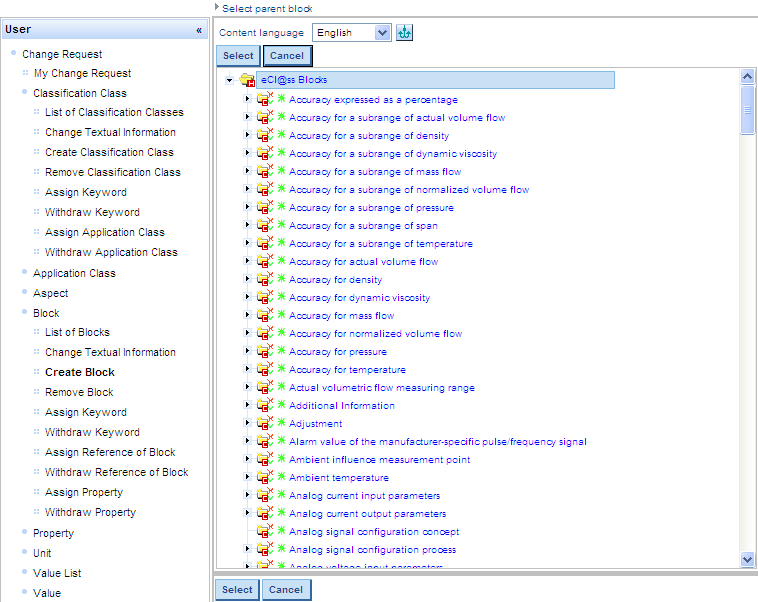Expand the Analog current input parameters node

pos(248,496)
